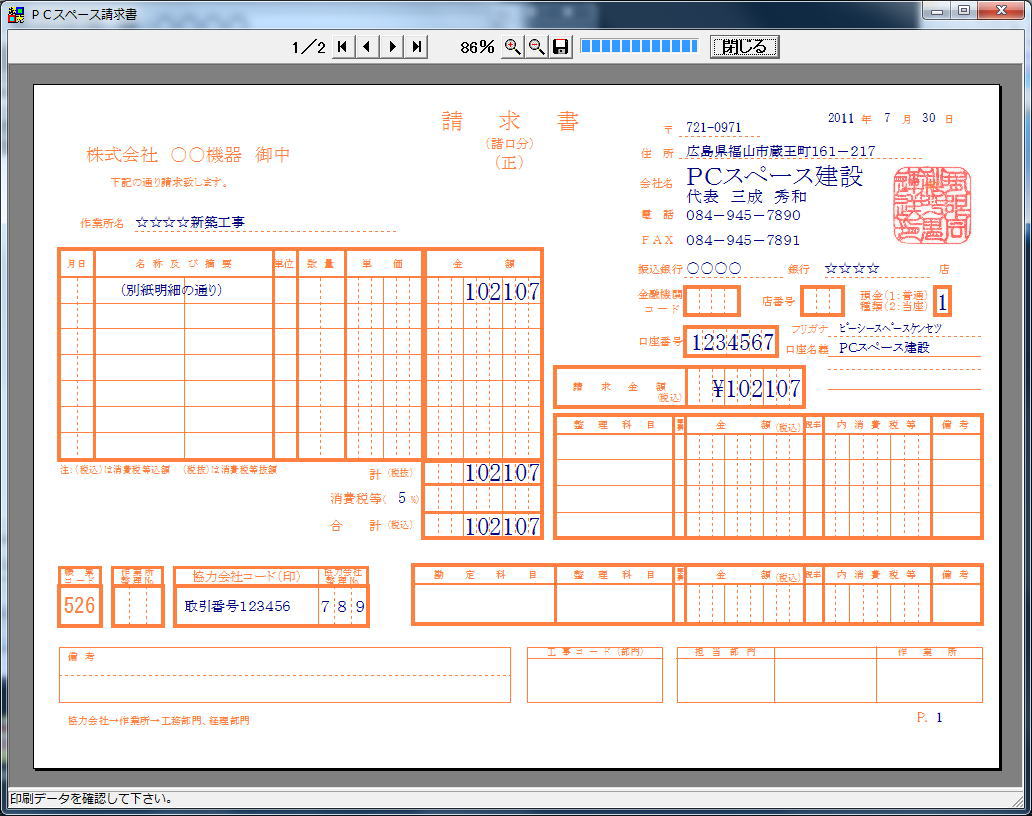Click the deposit type box showing 1
1032x816 pixels.
tap(942, 302)
